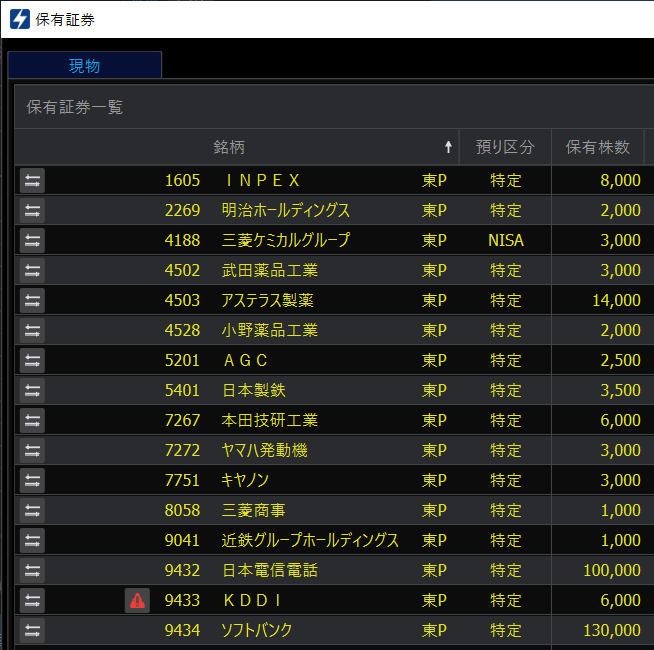
Task: Select the キヤノン stock name
Action: pyautogui.click(x=245, y=481)
